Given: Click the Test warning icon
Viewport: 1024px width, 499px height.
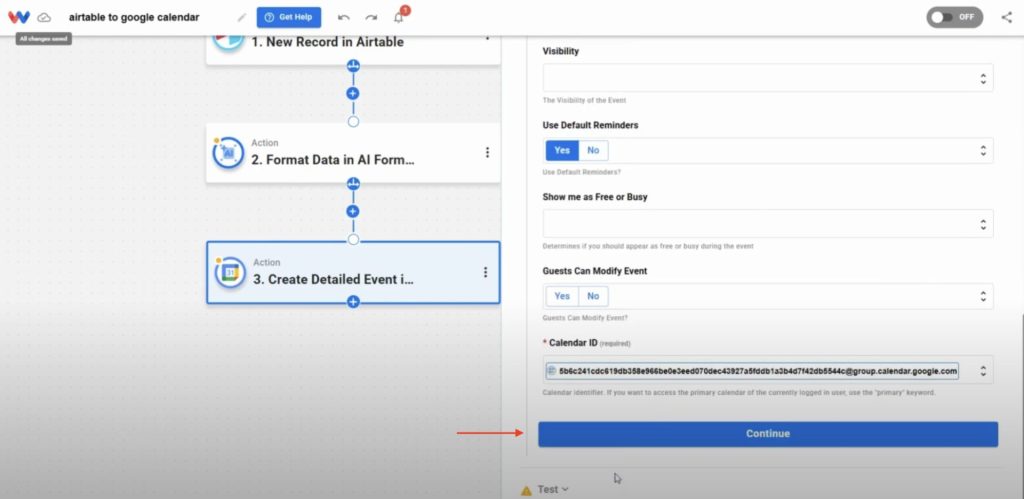Looking at the screenshot, I should 526,490.
